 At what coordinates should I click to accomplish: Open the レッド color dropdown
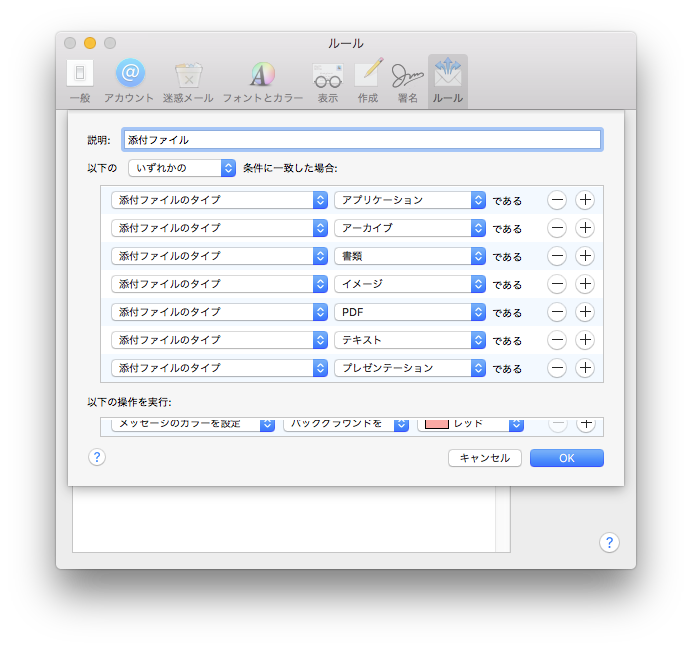[470, 424]
